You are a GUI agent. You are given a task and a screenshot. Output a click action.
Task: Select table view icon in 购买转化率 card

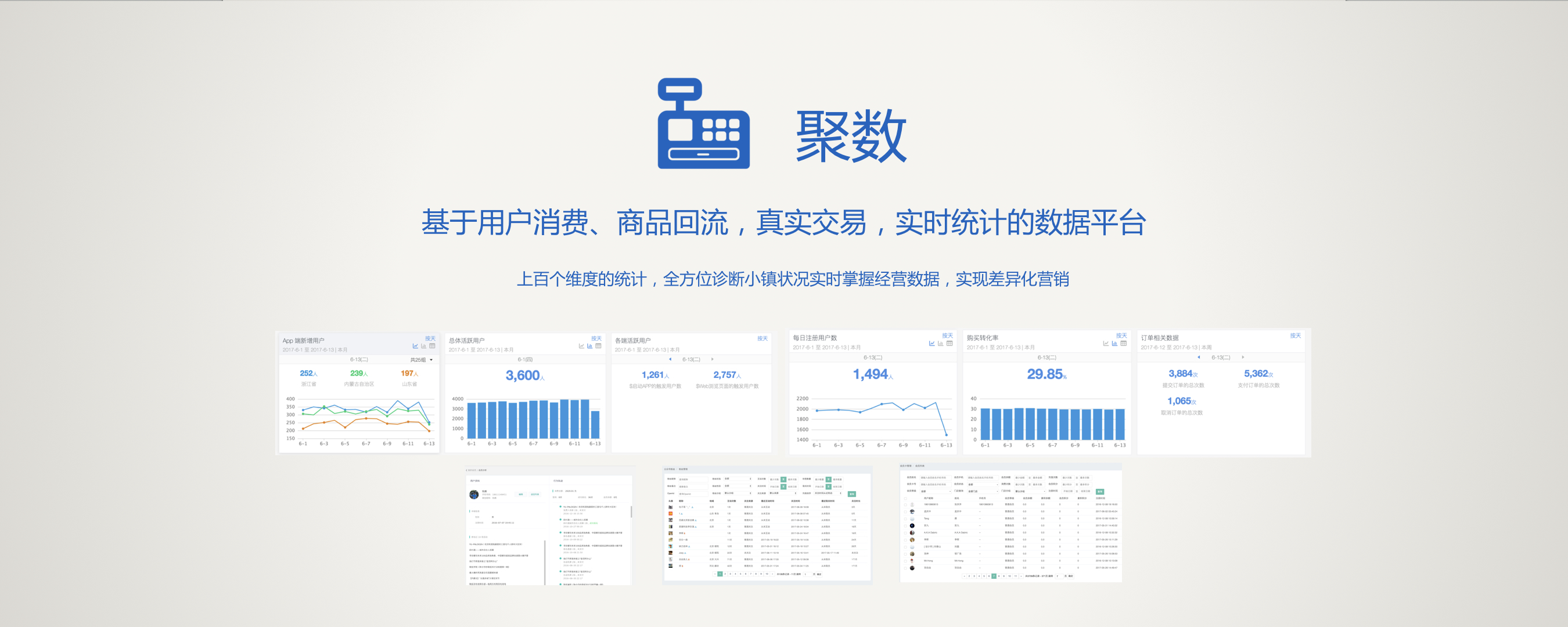tap(1124, 343)
